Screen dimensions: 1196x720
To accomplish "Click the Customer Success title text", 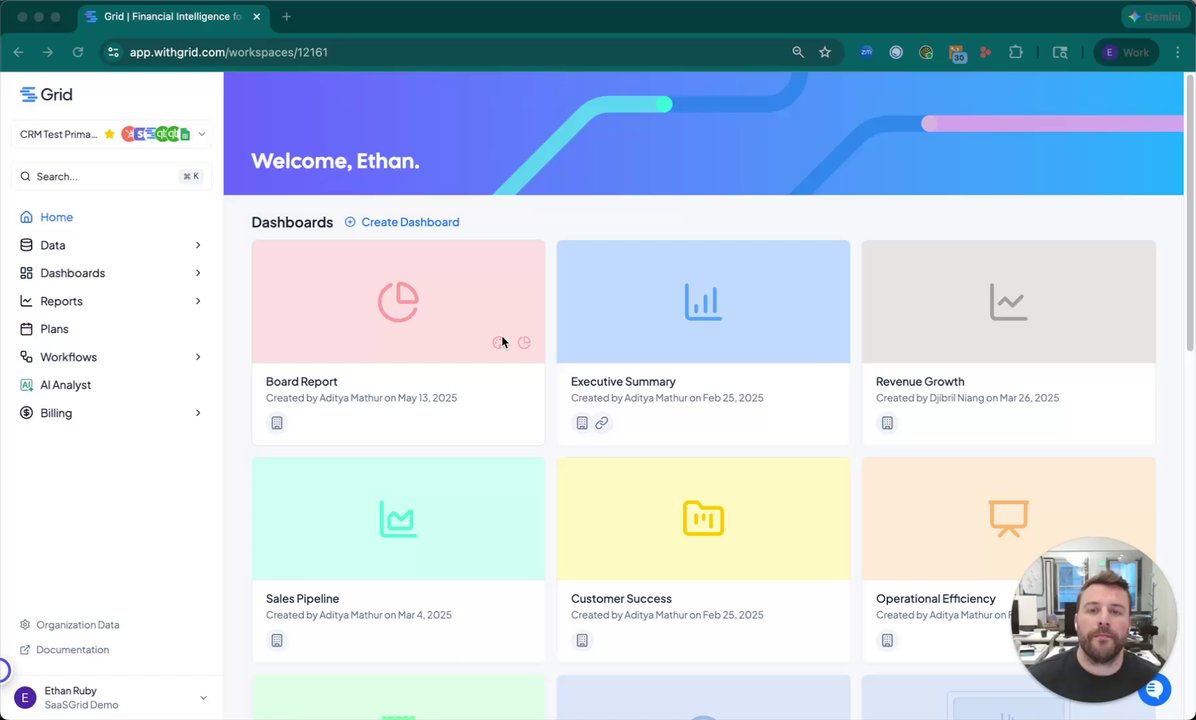I will pyautogui.click(x=621, y=599).
